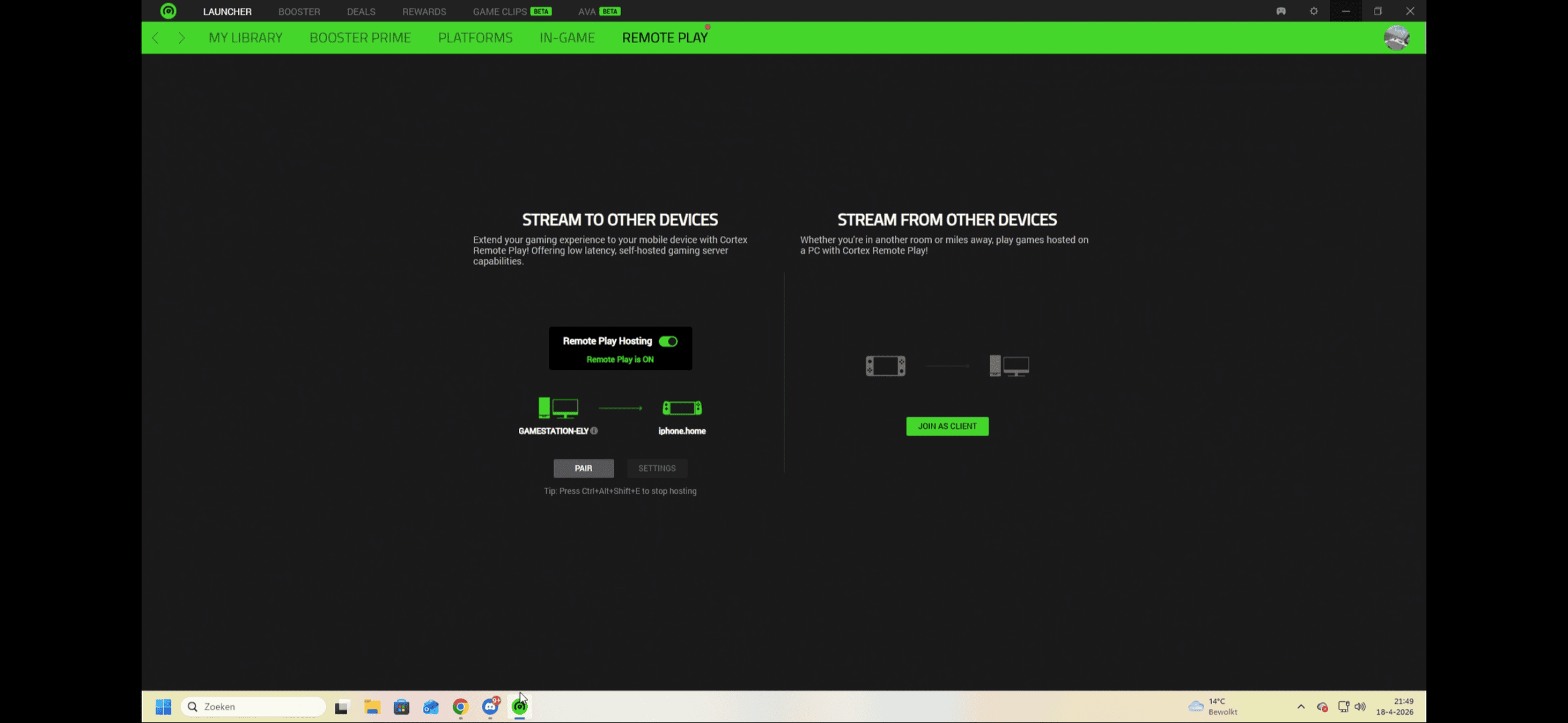Click the green host PC icon

[x=558, y=407]
